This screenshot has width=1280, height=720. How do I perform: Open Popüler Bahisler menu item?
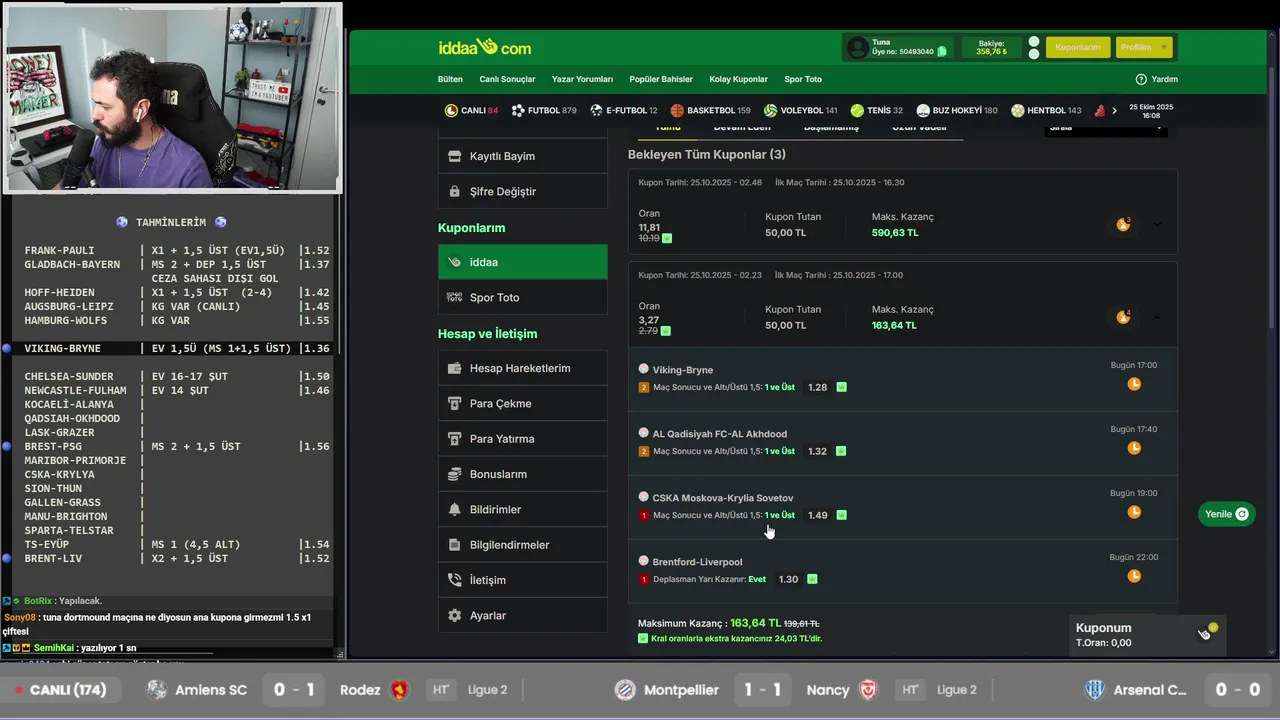(x=661, y=79)
